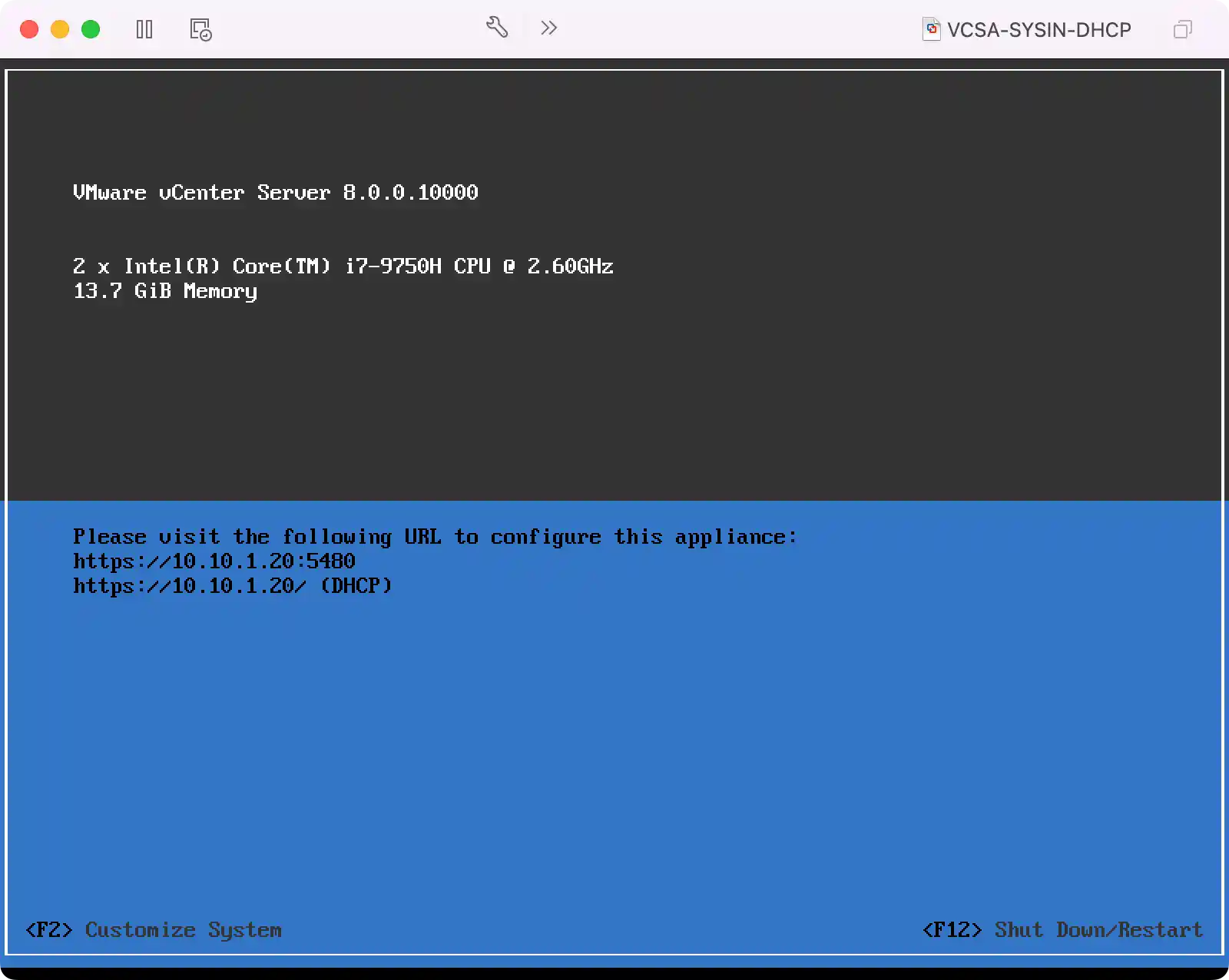Viewport: 1229px width, 980px height.
Task: Minimize the VM window with yellow button
Action: point(60,28)
